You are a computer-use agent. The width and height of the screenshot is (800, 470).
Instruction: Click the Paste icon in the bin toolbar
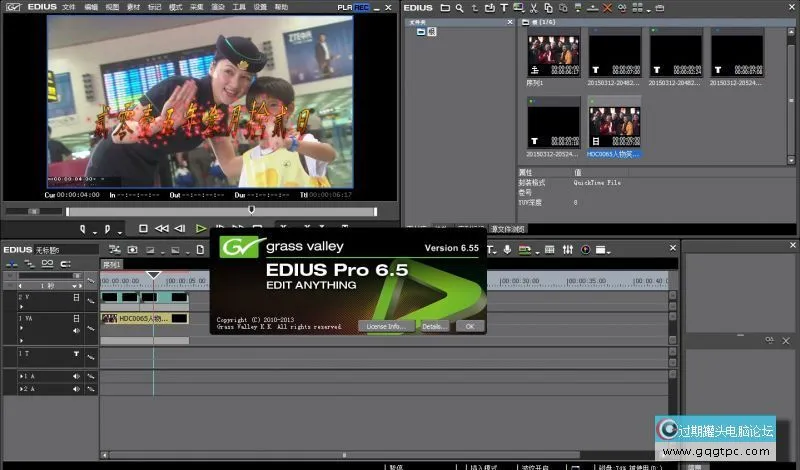coord(563,8)
